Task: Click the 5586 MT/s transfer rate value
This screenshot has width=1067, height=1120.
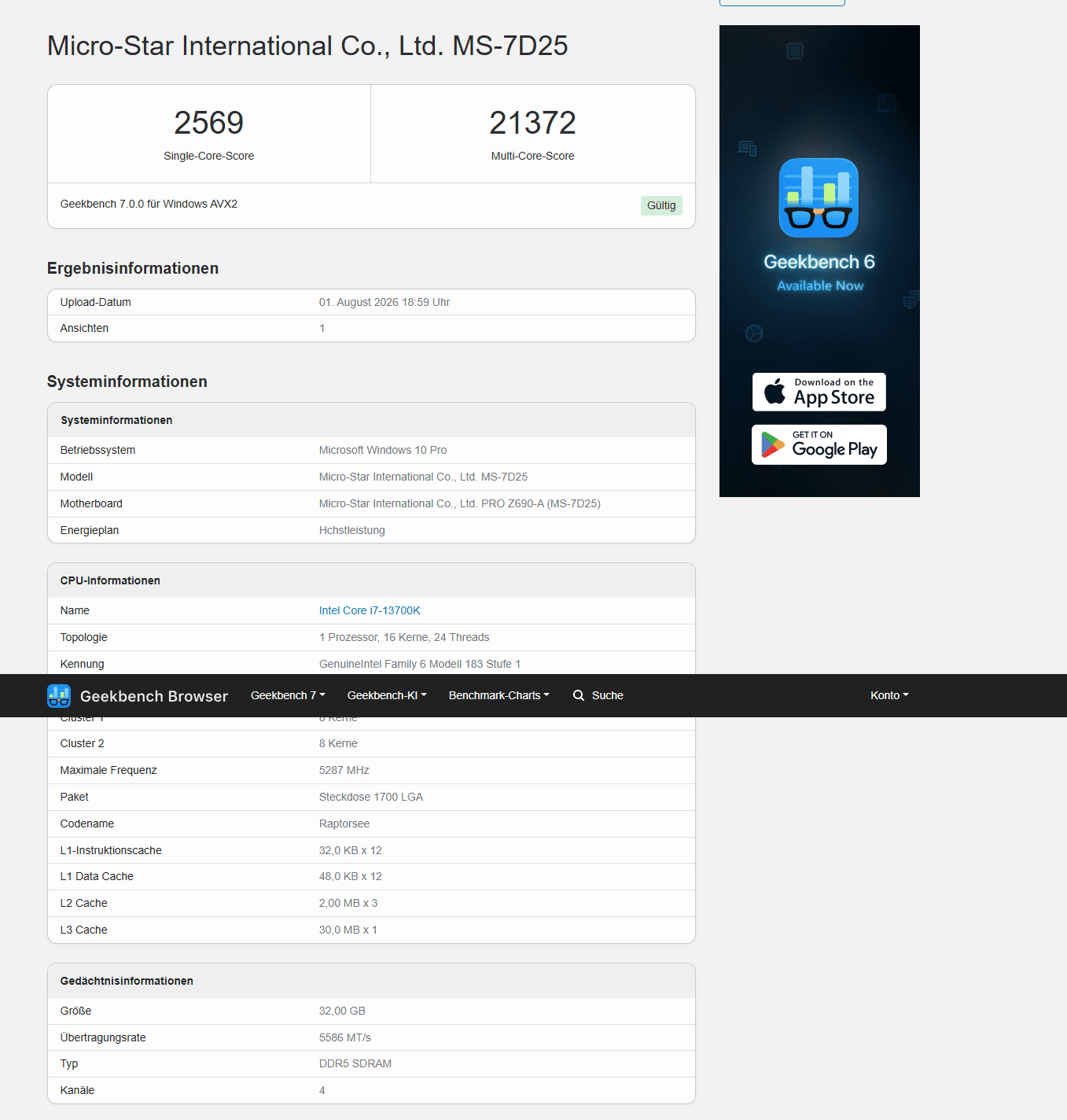Action: click(345, 1037)
